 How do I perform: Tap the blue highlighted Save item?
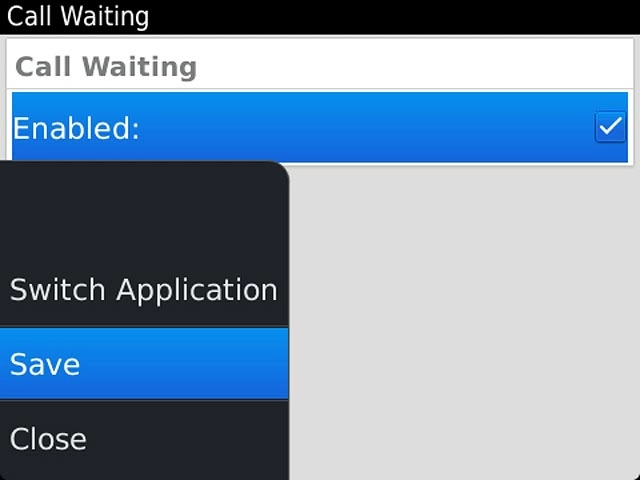coord(144,364)
